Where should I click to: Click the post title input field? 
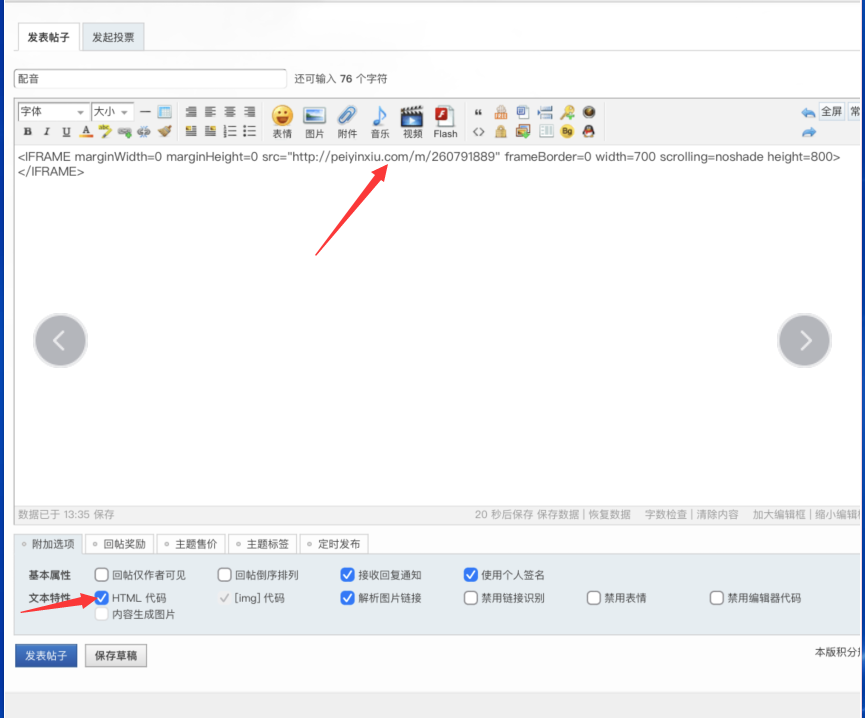[150, 78]
